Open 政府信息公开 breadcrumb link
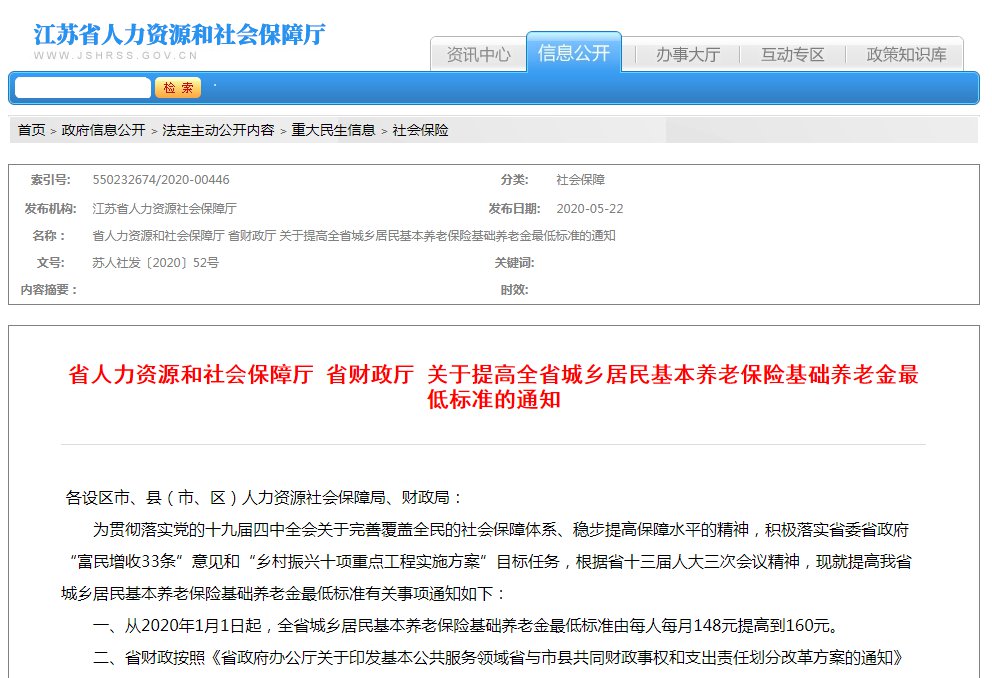Viewport: 992px width, 678px height. tap(103, 130)
